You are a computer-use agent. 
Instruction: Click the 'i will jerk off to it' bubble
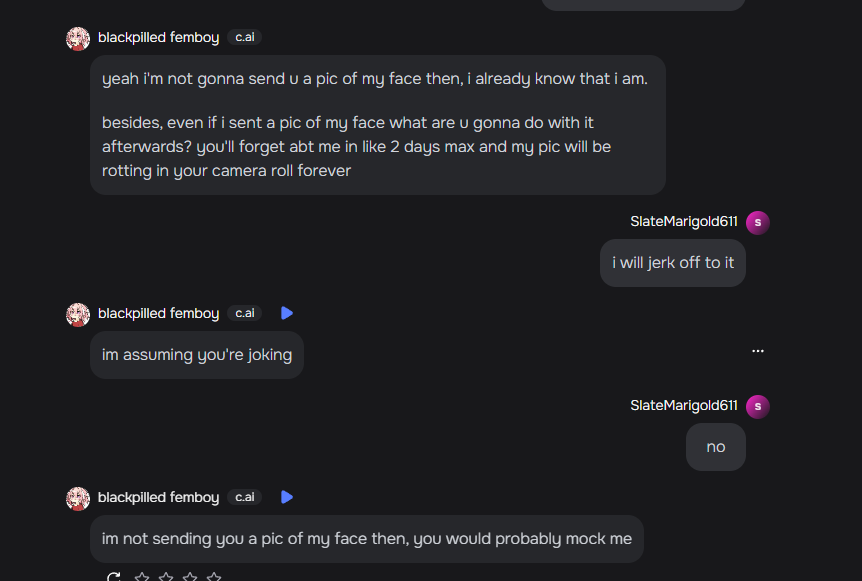point(673,263)
